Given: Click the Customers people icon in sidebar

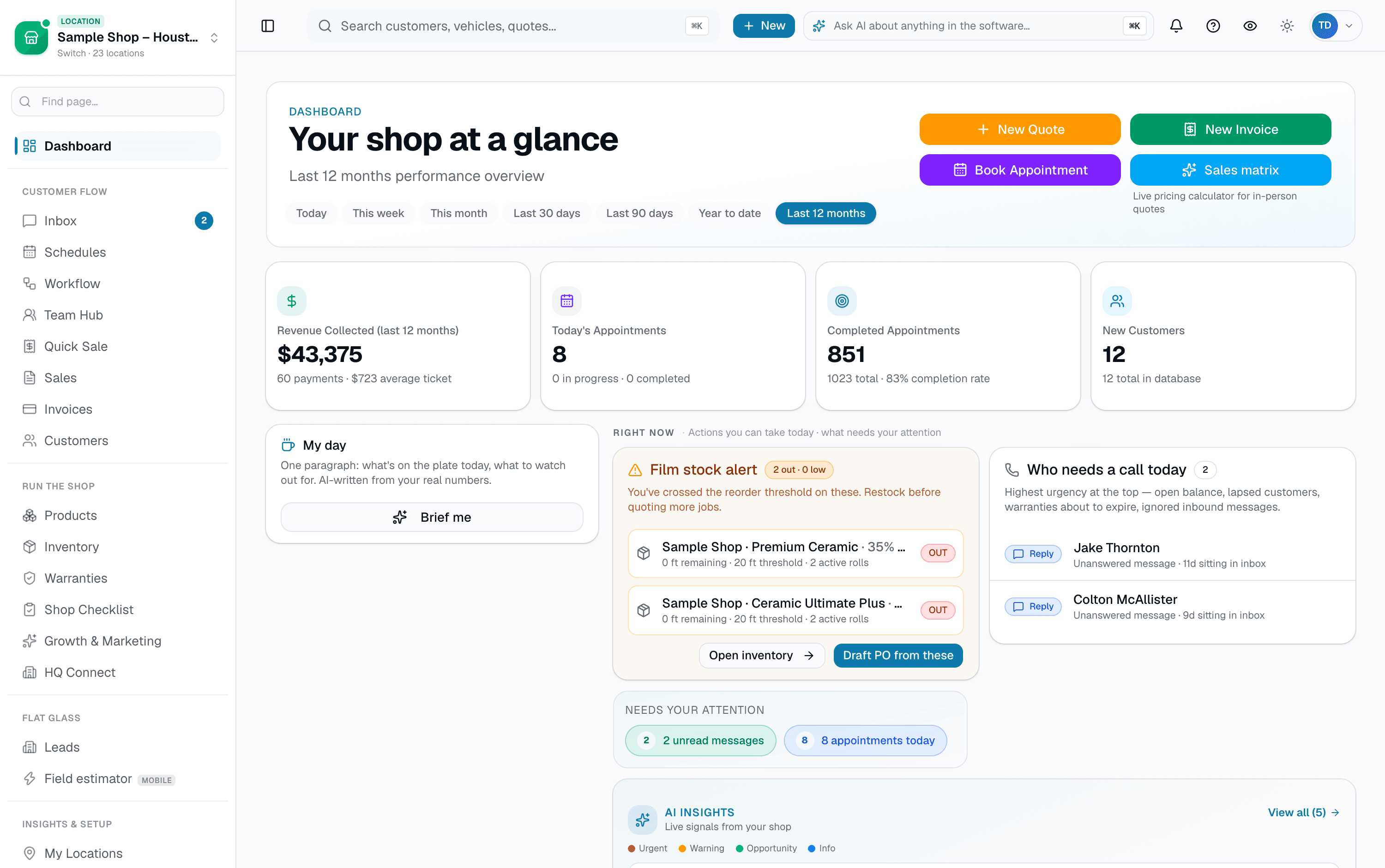Looking at the screenshot, I should click(x=29, y=440).
